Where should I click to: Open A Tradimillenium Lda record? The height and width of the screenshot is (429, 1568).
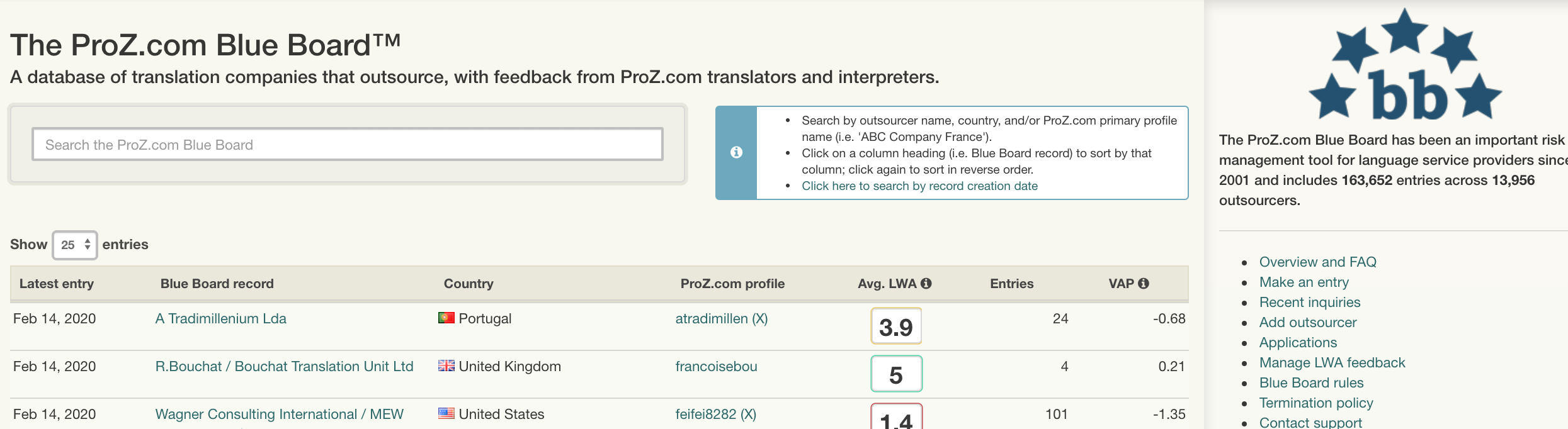tap(221, 318)
